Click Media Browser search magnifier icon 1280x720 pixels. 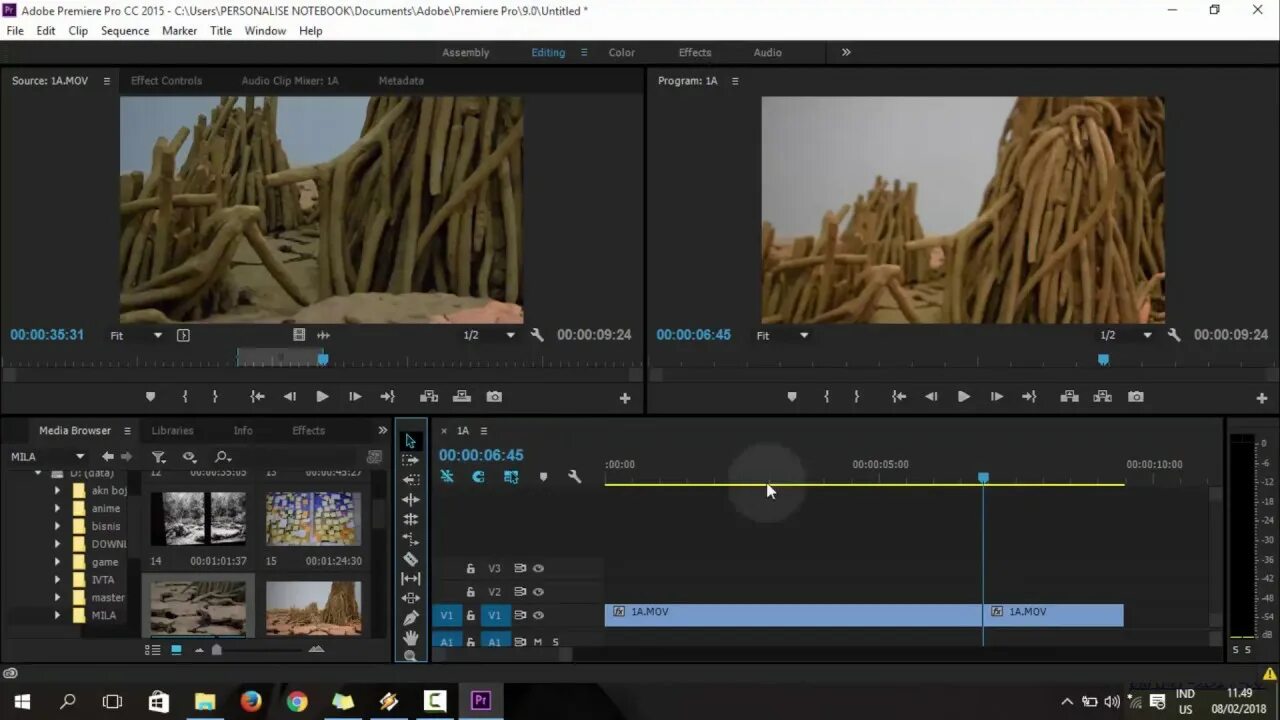[222, 457]
